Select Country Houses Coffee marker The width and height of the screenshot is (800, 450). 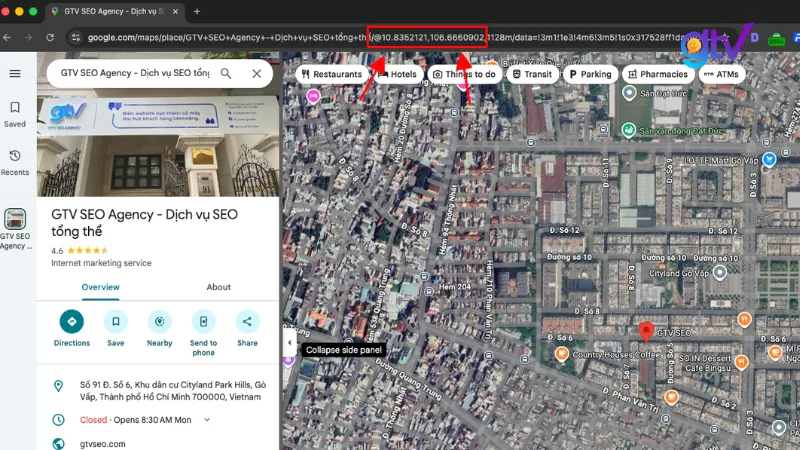tap(562, 353)
